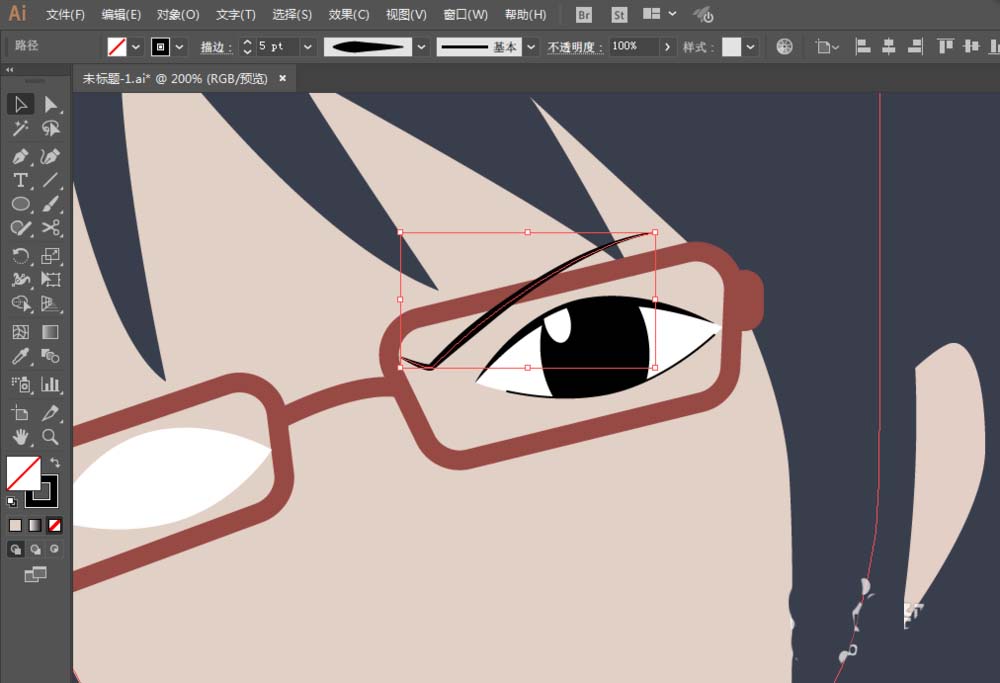This screenshot has height=683, width=1000.
Task: Click 不透明度 opacity panel link
Action: (x=575, y=47)
